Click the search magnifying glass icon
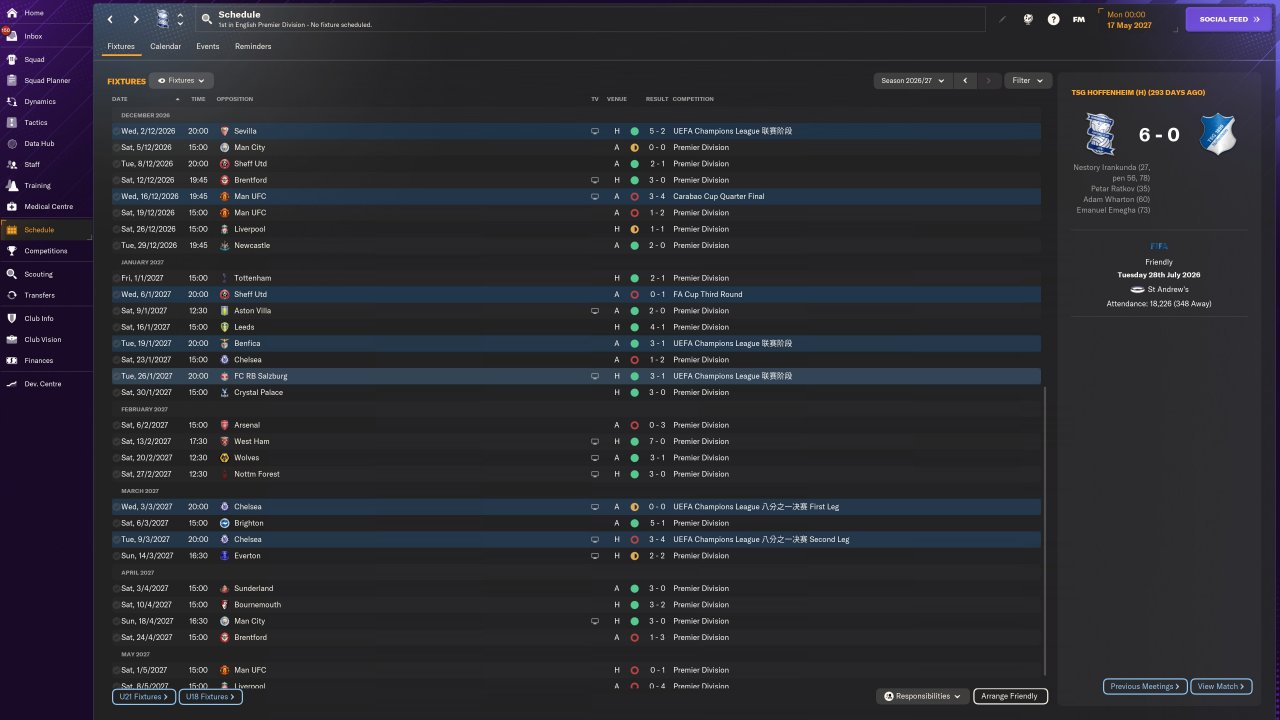Viewport: 1280px width, 720px height. pos(206,19)
